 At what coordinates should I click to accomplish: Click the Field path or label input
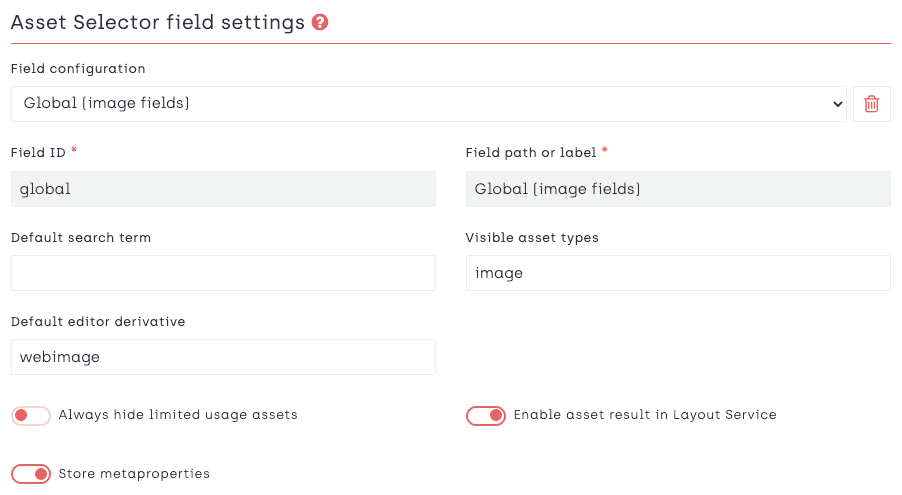pos(677,189)
